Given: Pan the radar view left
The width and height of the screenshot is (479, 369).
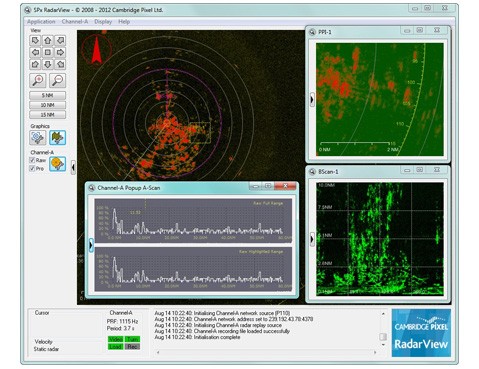Looking at the screenshot, I should point(35,52).
